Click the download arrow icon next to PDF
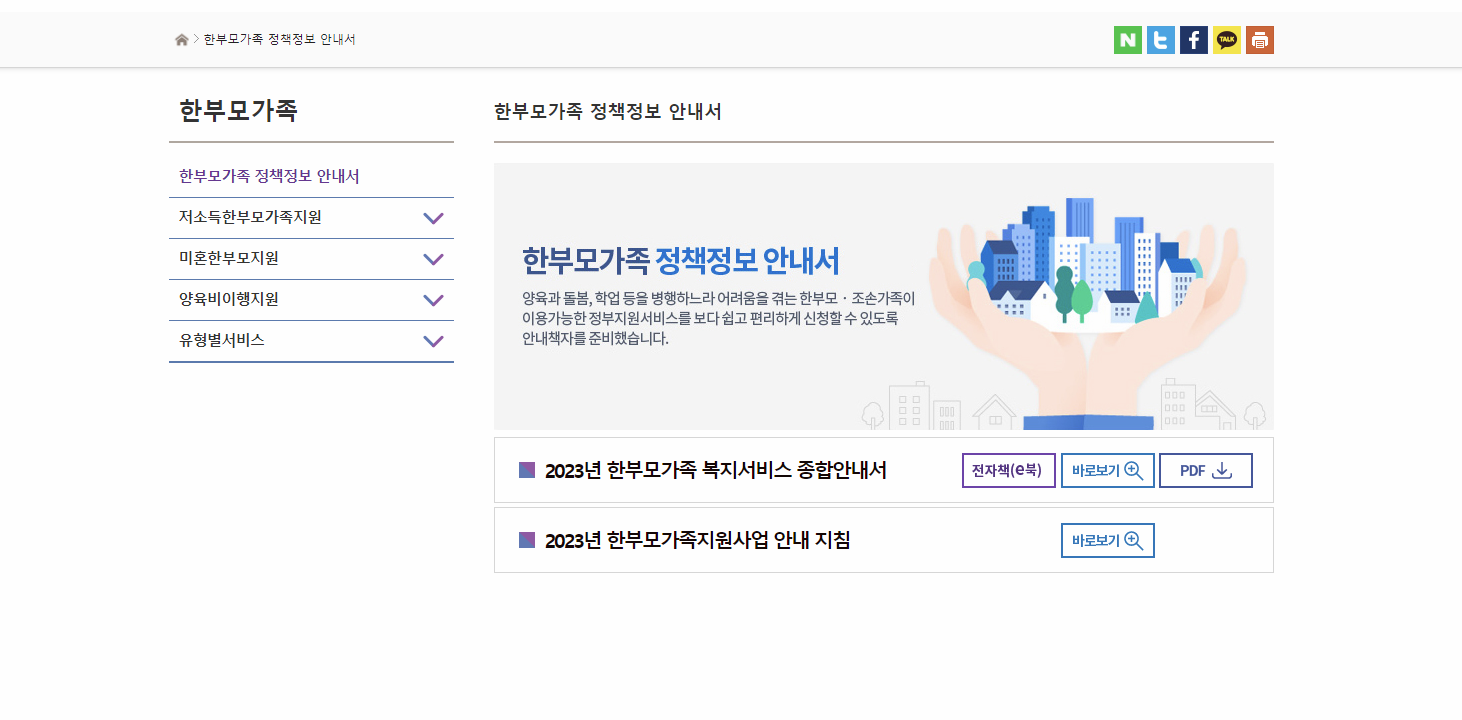 pyautogui.click(x=1224, y=470)
